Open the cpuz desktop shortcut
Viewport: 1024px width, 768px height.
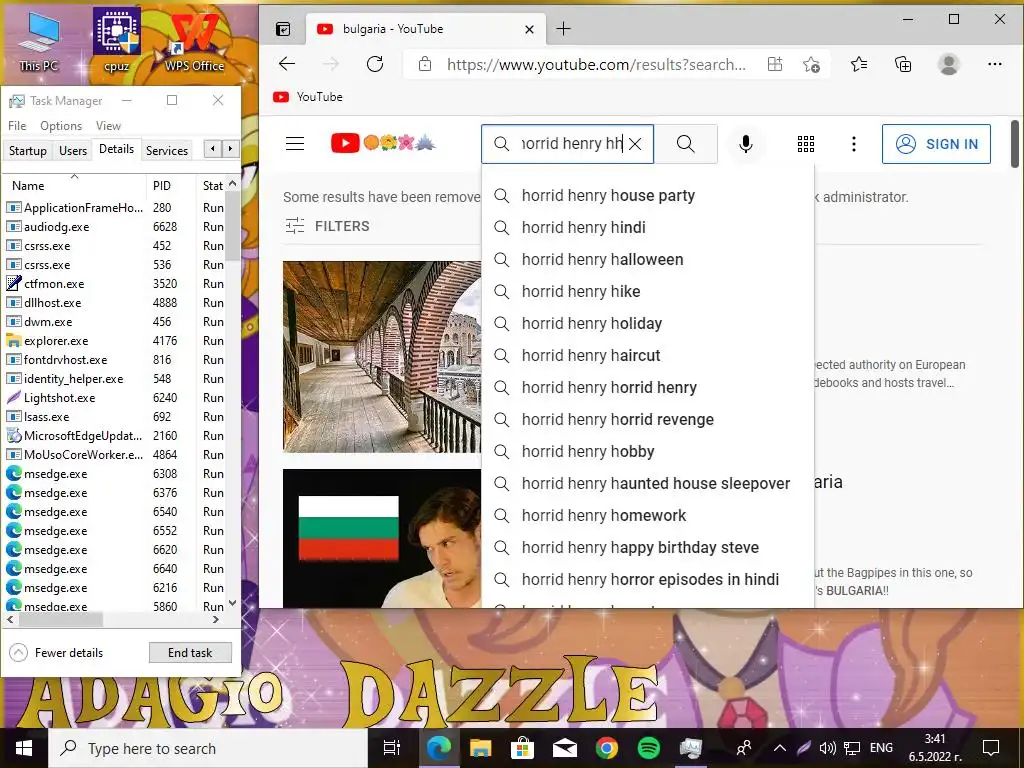[116, 41]
